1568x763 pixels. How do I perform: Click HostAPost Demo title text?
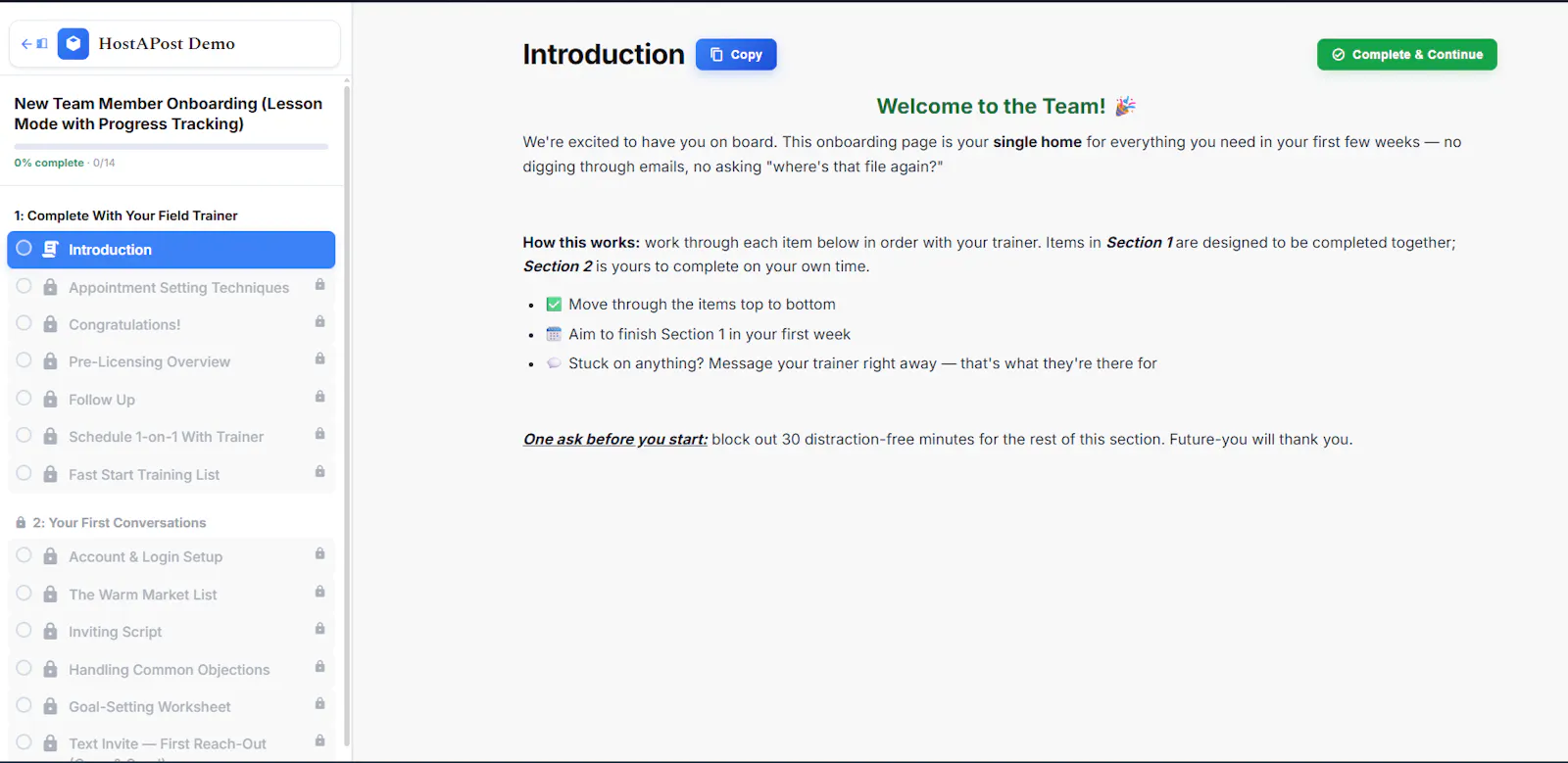click(167, 44)
